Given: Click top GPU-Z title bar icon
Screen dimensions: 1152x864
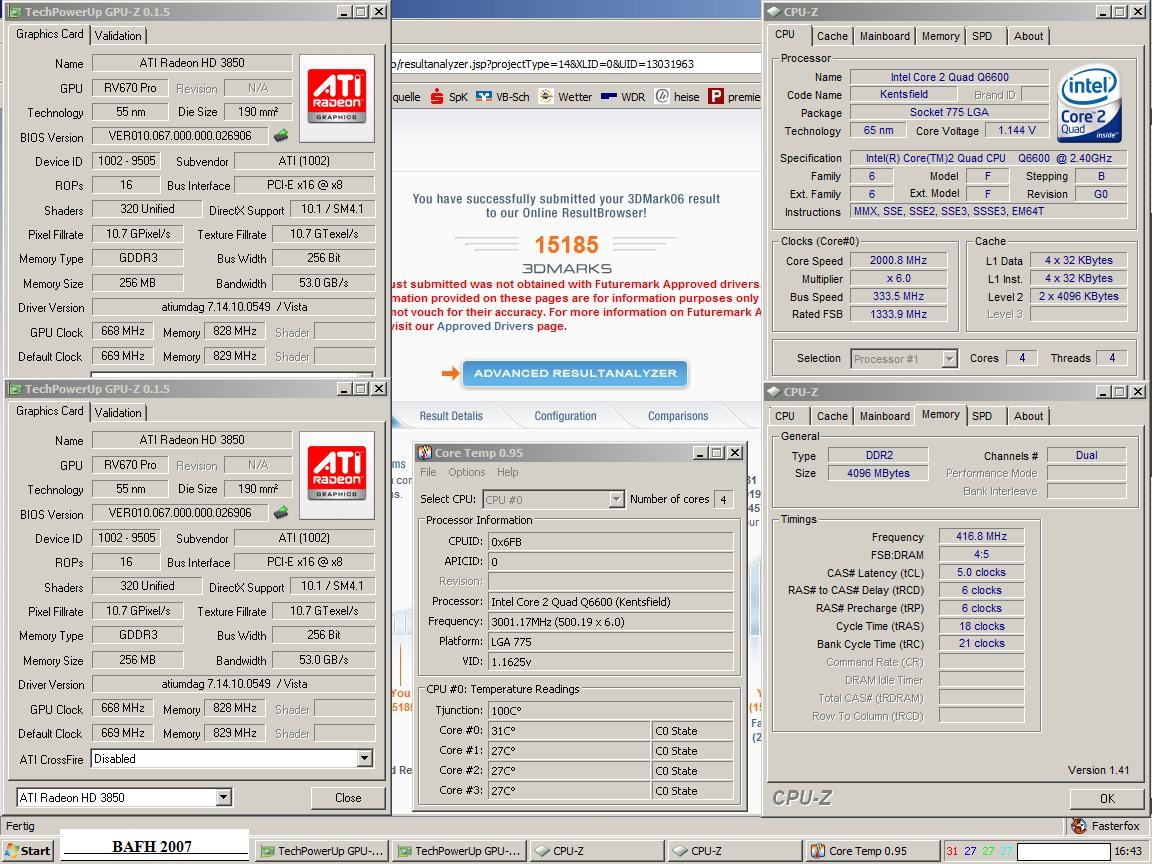Looking at the screenshot, I should pyautogui.click(x=14, y=12).
